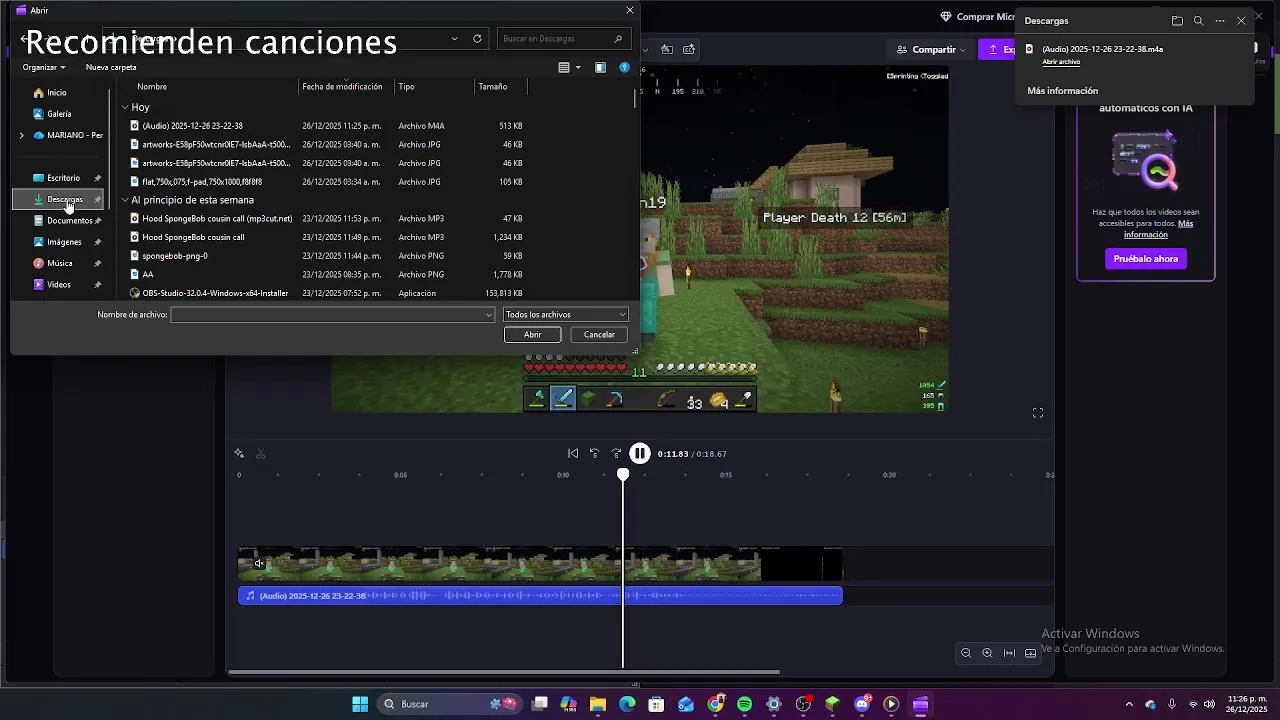Click Pruébalo ahora button
Viewport: 1280px width, 720px height.
coord(1146,259)
